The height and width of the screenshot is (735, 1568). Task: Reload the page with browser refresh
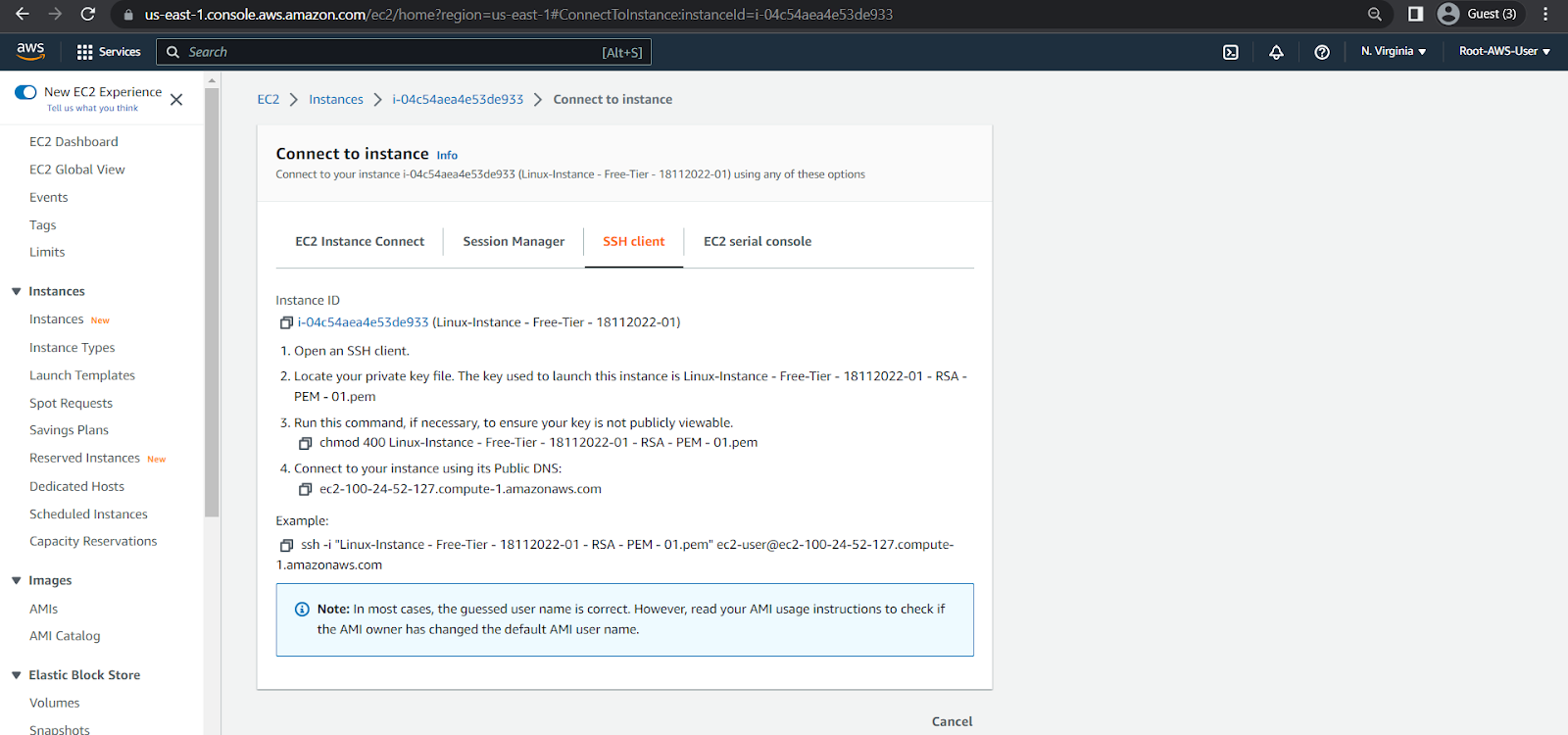click(88, 14)
